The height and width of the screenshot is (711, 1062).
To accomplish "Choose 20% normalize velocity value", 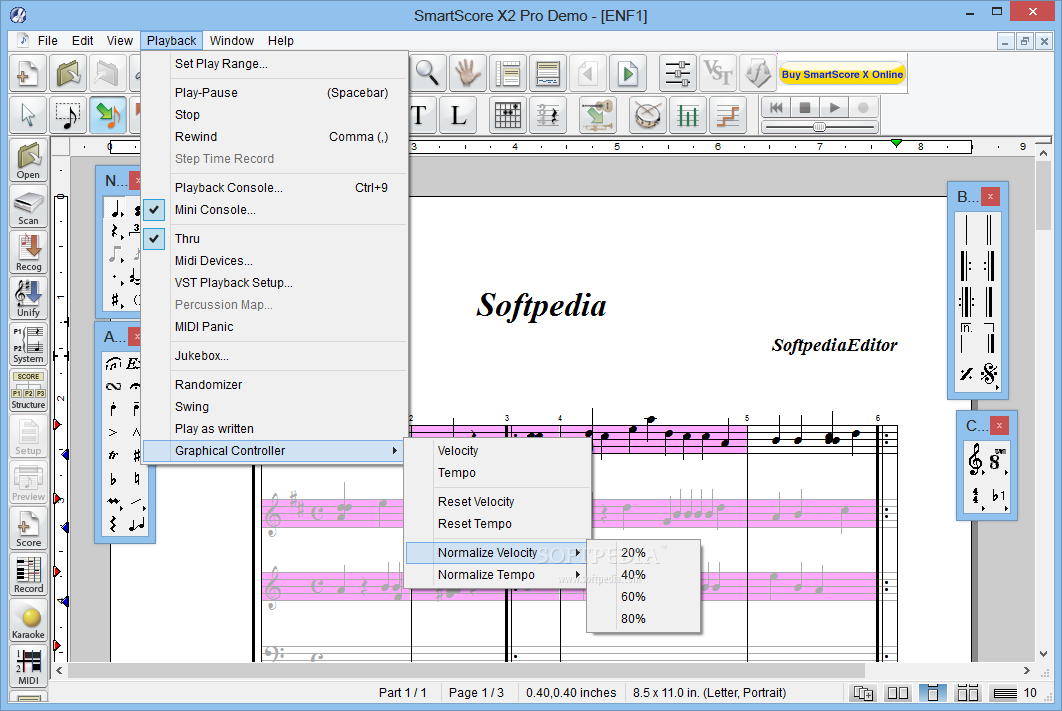I will (643, 553).
